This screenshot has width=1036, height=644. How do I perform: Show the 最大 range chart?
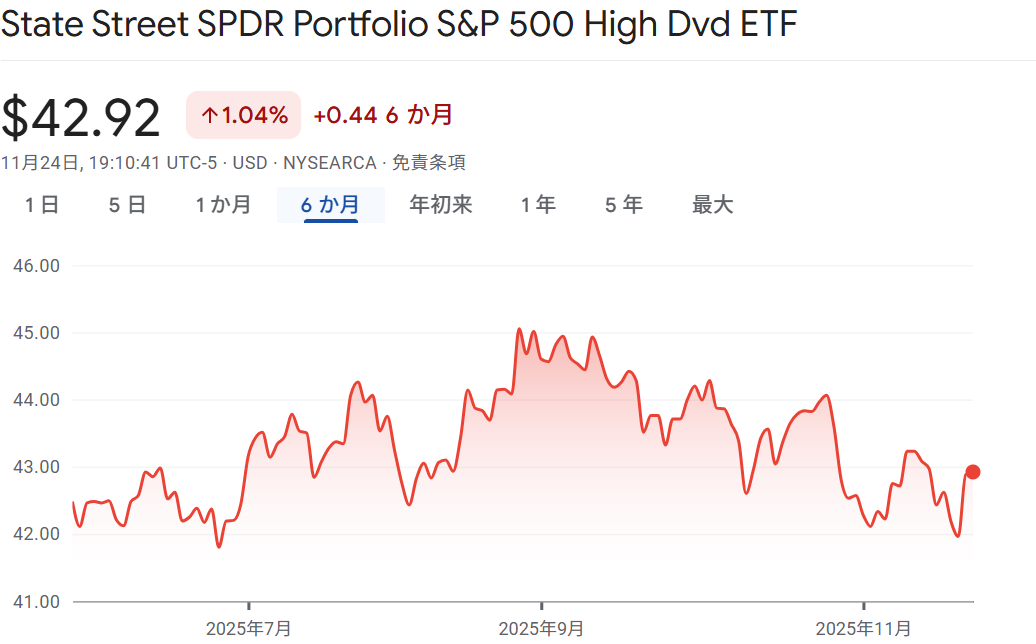(x=713, y=205)
